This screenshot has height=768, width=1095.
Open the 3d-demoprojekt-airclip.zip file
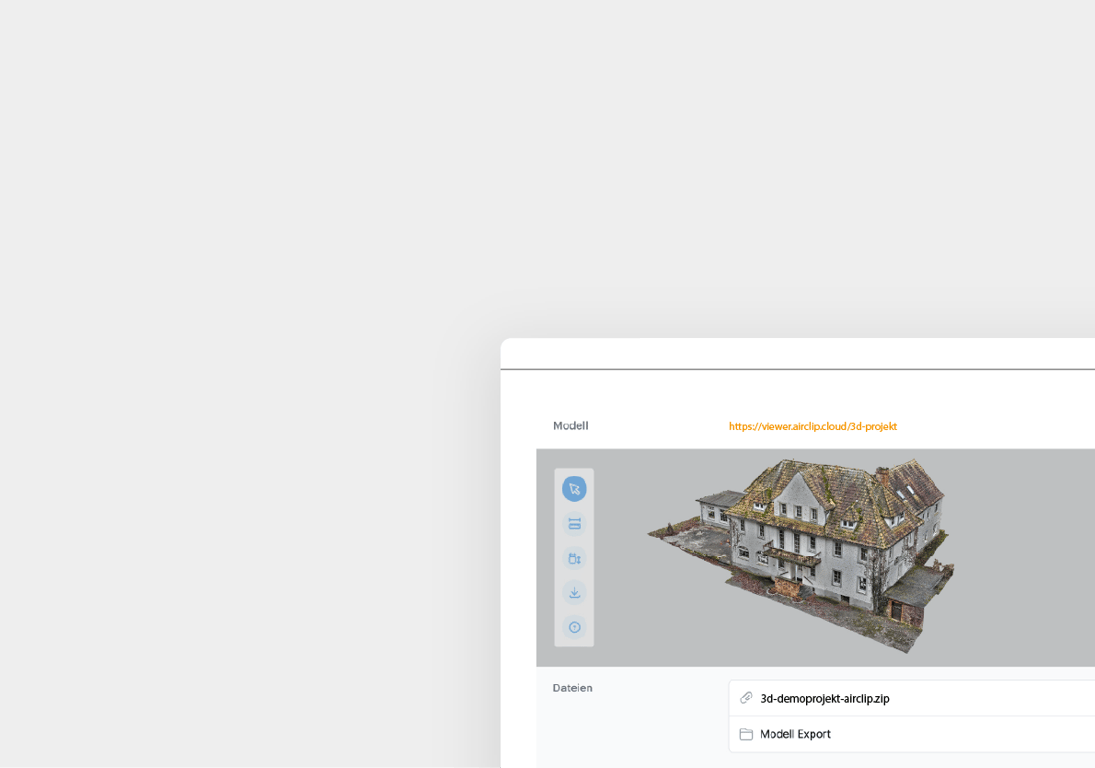click(824, 698)
